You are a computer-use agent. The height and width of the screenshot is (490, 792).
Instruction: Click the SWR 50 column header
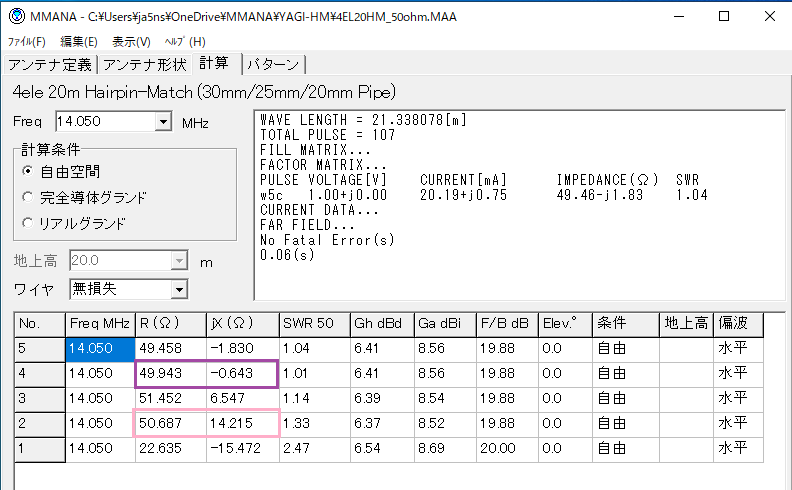click(313, 324)
